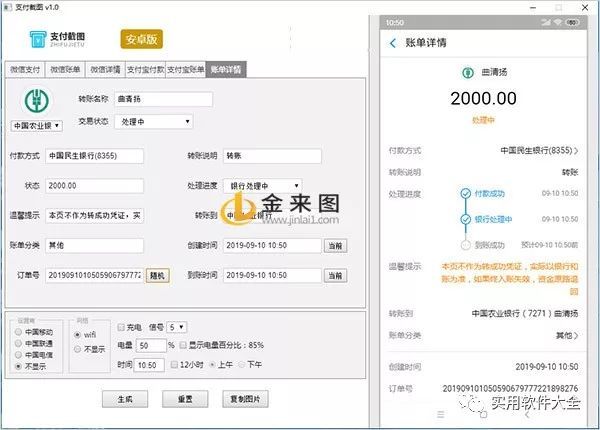Switch to the 支付宝账单 tab
The width and height of the screenshot is (600, 430).
(x=186, y=70)
